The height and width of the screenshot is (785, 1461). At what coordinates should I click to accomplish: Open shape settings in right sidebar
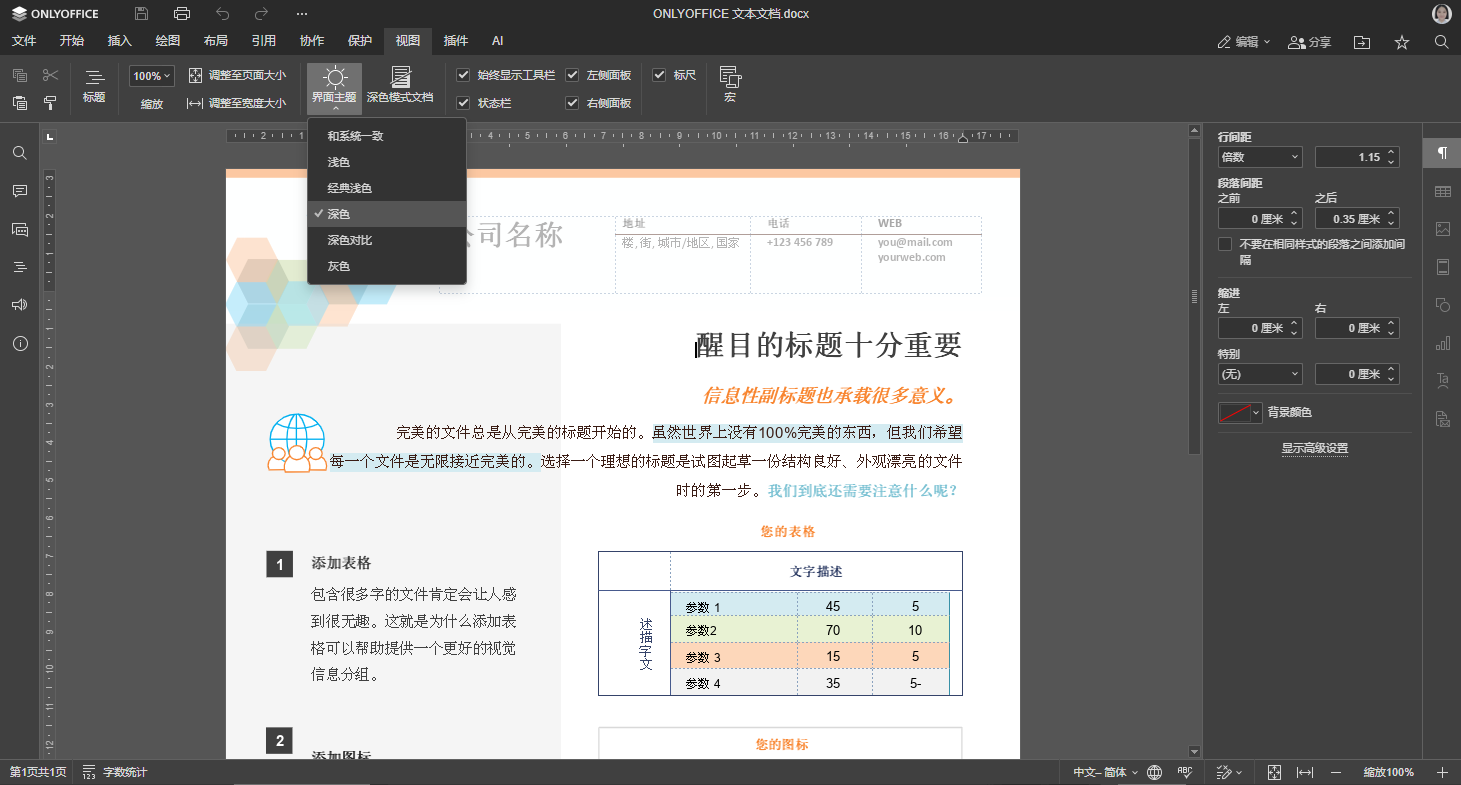click(1442, 305)
